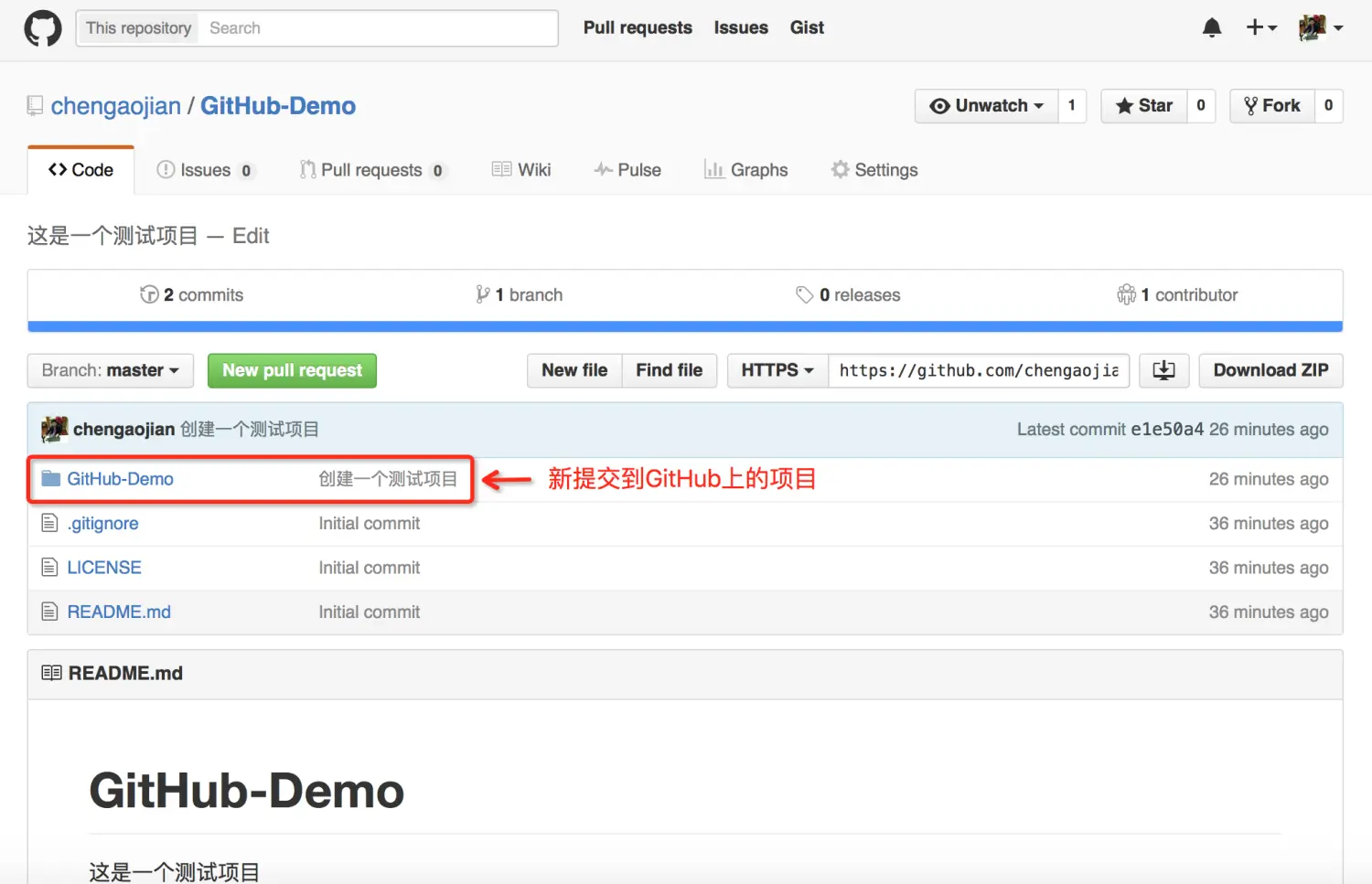Screen dimensions: 1372x884
Task: Open GitHub-Demo repository title link
Action: coord(278,106)
